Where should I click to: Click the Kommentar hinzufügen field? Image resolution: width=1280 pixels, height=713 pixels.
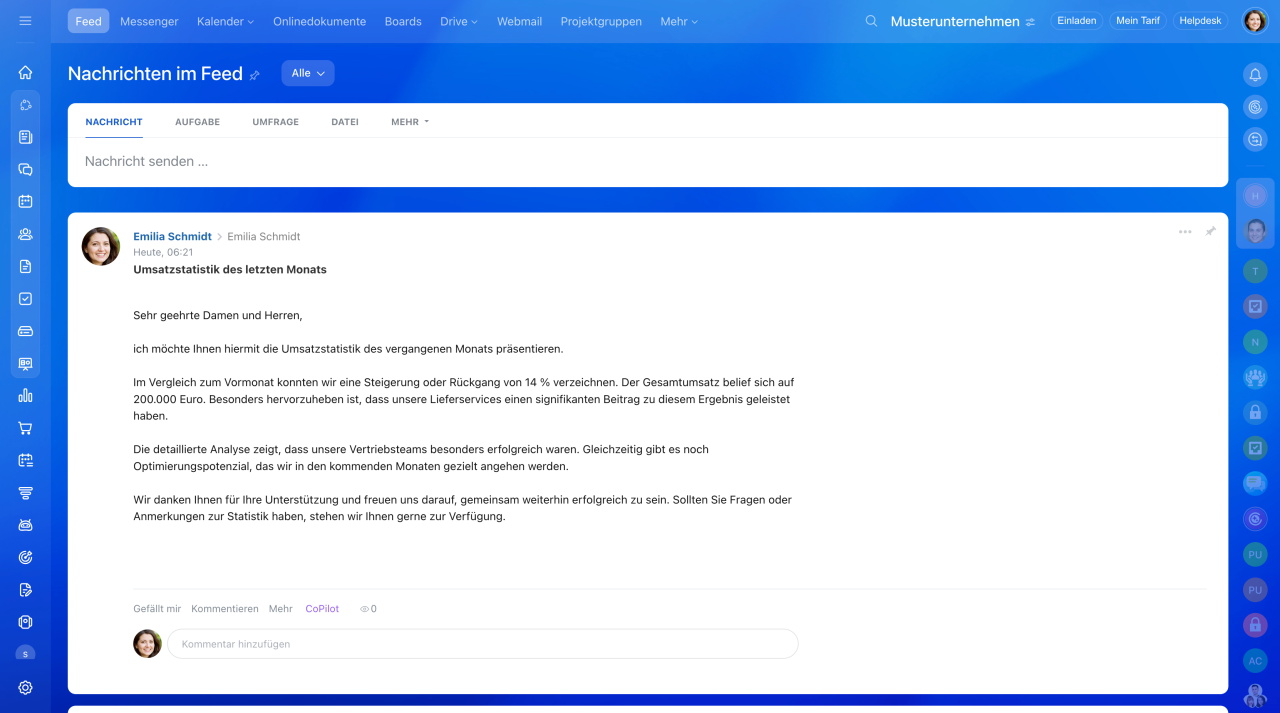(x=482, y=644)
